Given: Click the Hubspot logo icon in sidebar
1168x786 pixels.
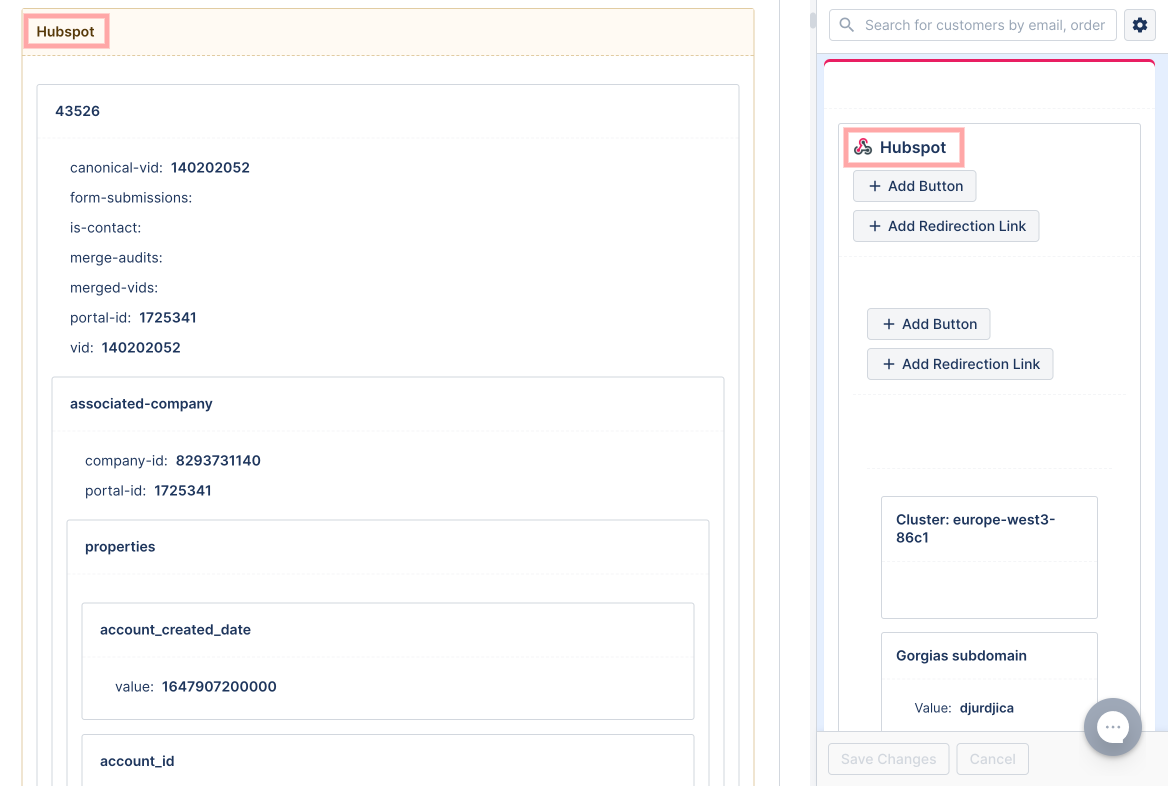Looking at the screenshot, I should coord(863,147).
